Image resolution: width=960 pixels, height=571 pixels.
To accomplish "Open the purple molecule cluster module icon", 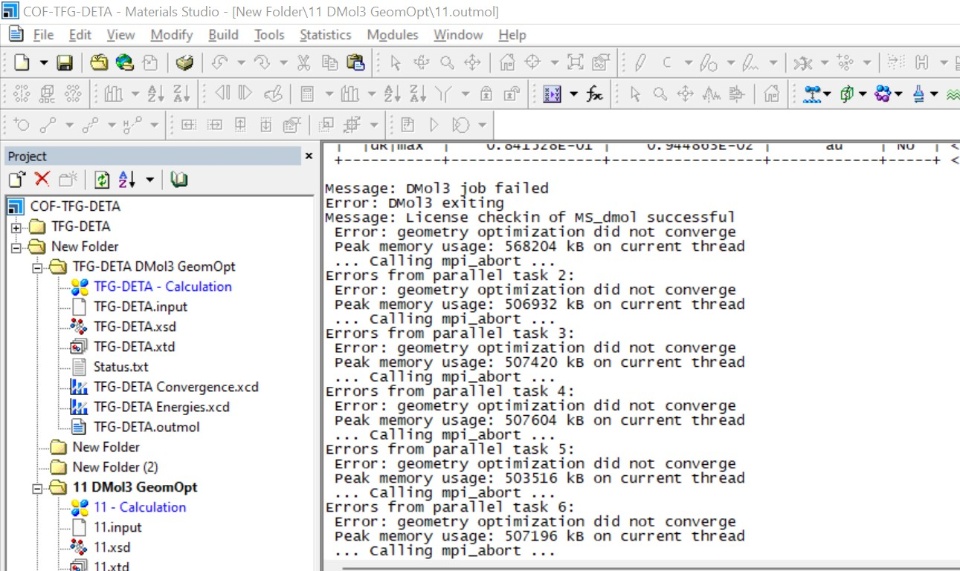I will point(882,94).
